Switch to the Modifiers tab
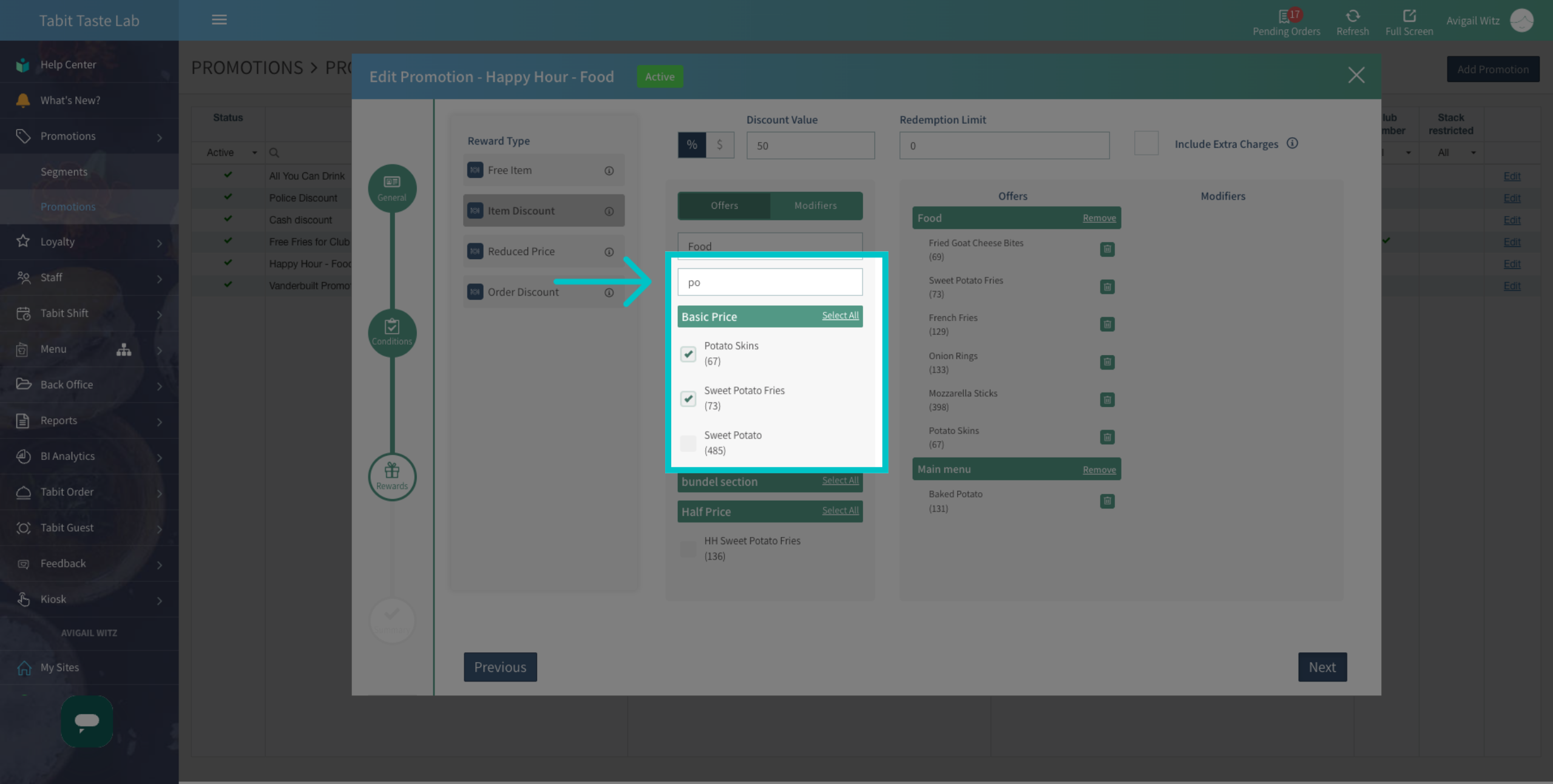This screenshot has height=784, width=1553. (815, 206)
